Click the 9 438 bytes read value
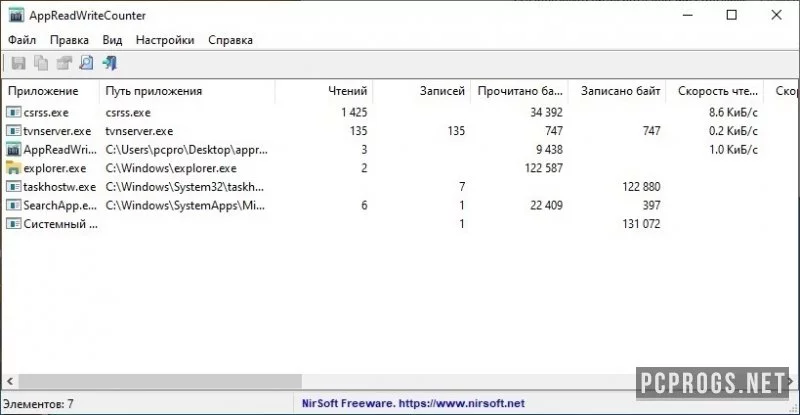The image size is (800, 415). point(549,150)
